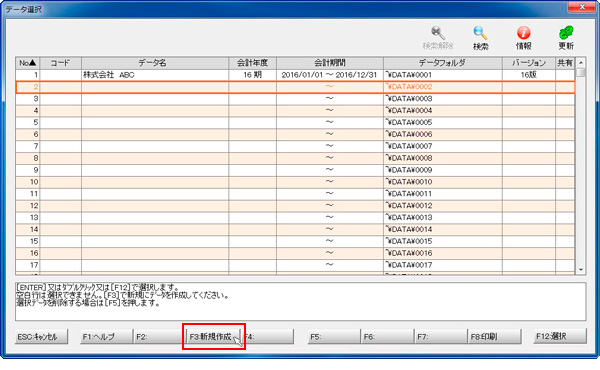The width and height of the screenshot is (600, 370).
Task: Click the F5: button
Action: coord(334,337)
